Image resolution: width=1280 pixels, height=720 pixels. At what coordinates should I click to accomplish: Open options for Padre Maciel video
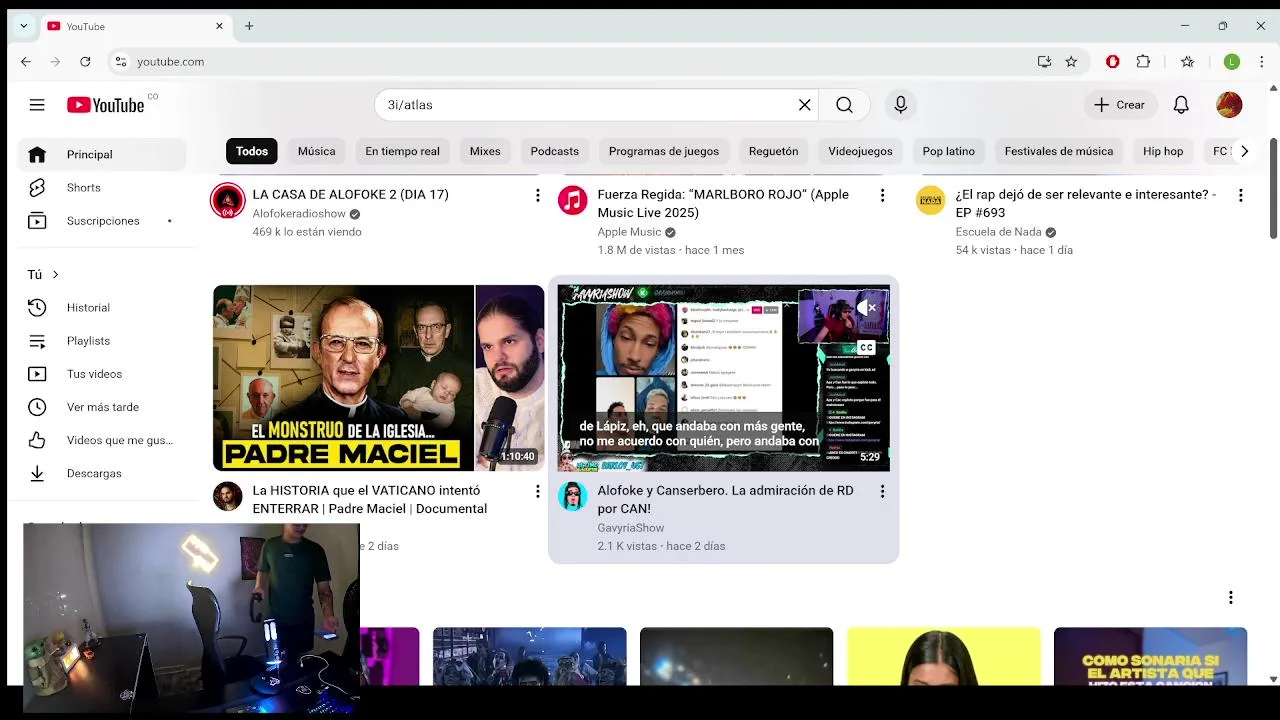click(x=537, y=491)
